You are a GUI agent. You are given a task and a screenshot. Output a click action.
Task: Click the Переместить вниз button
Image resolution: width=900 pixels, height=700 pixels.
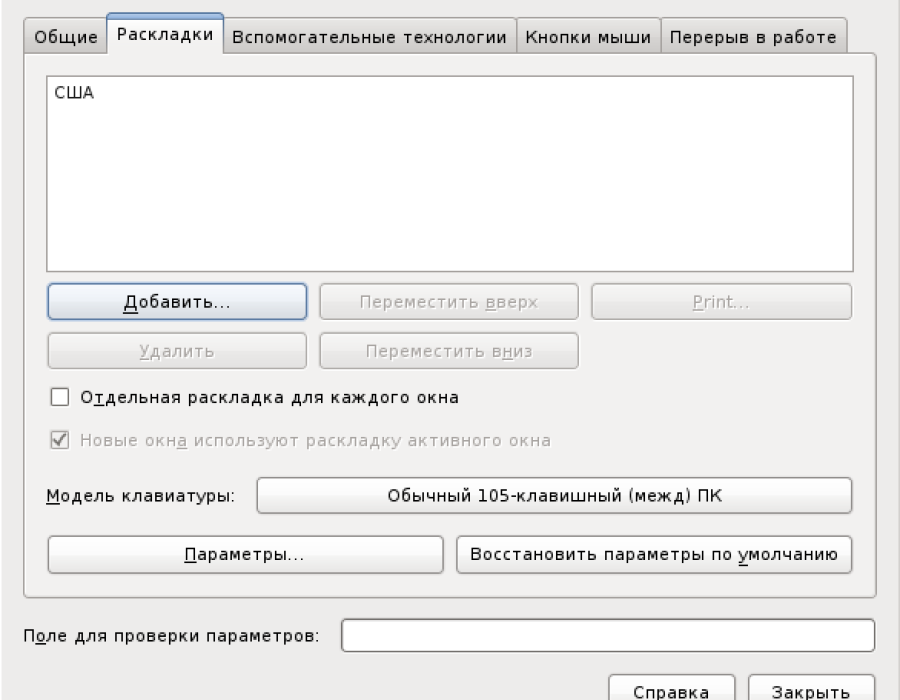pos(449,351)
